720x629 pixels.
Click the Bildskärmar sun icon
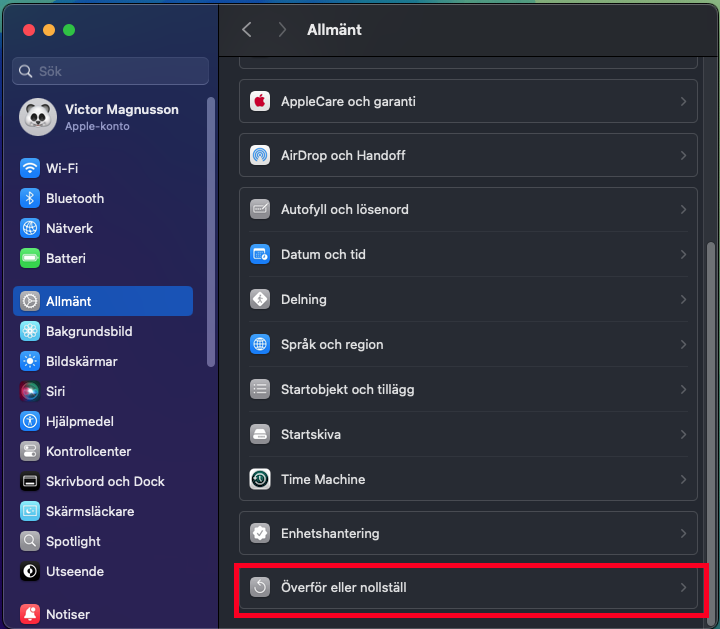(x=30, y=361)
